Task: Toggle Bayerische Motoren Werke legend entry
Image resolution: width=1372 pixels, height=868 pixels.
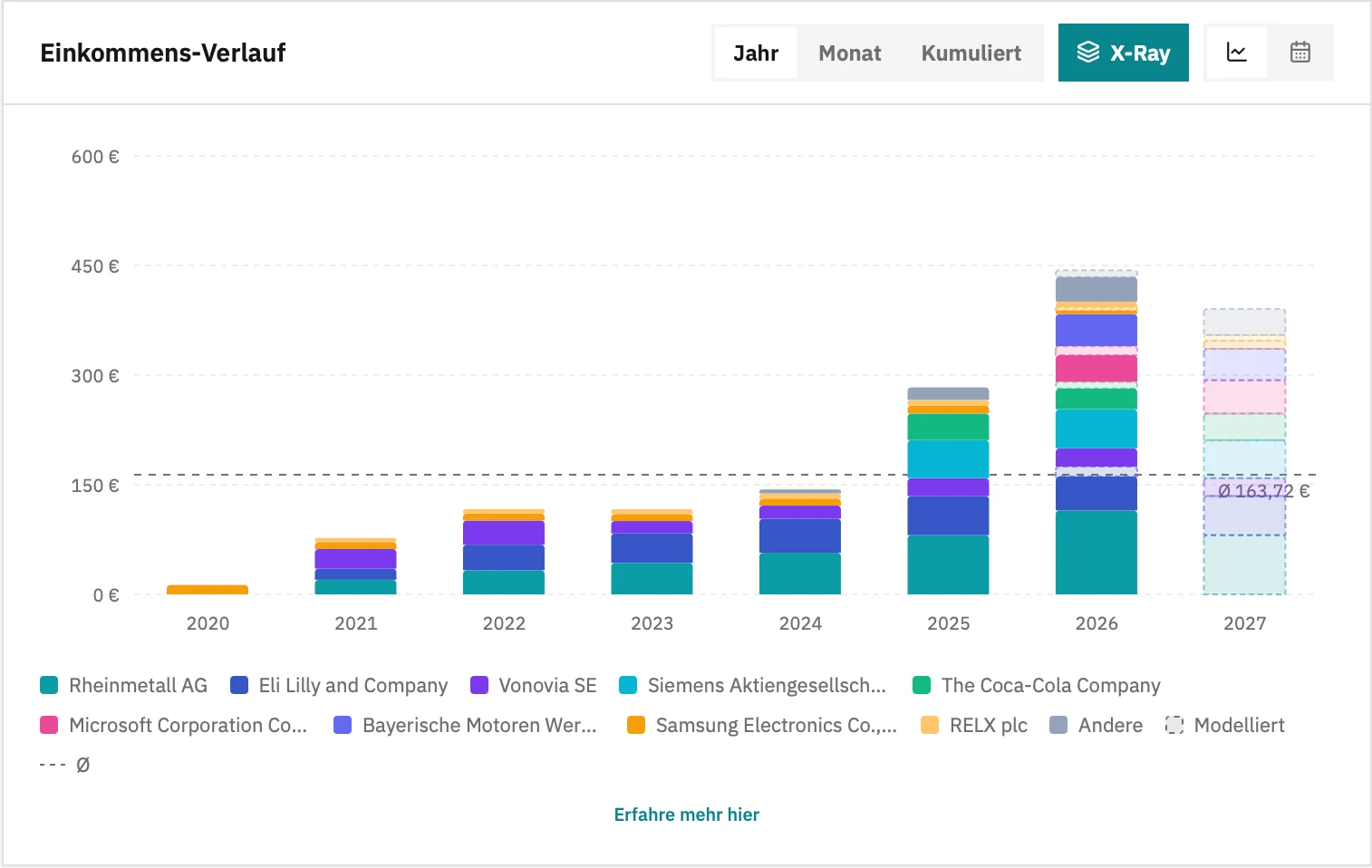Action: (x=466, y=725)
